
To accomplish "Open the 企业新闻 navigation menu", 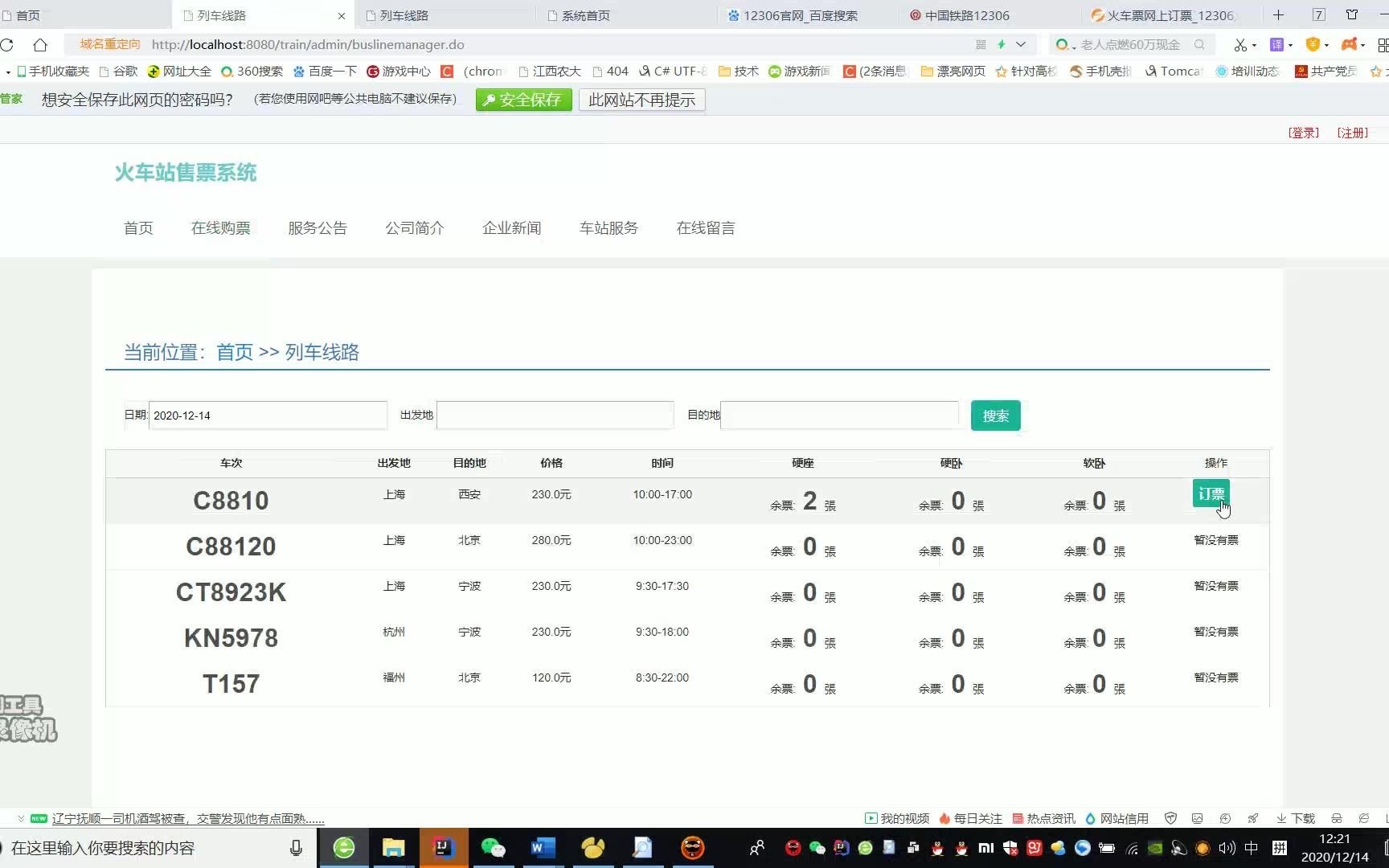I will 512,228.
